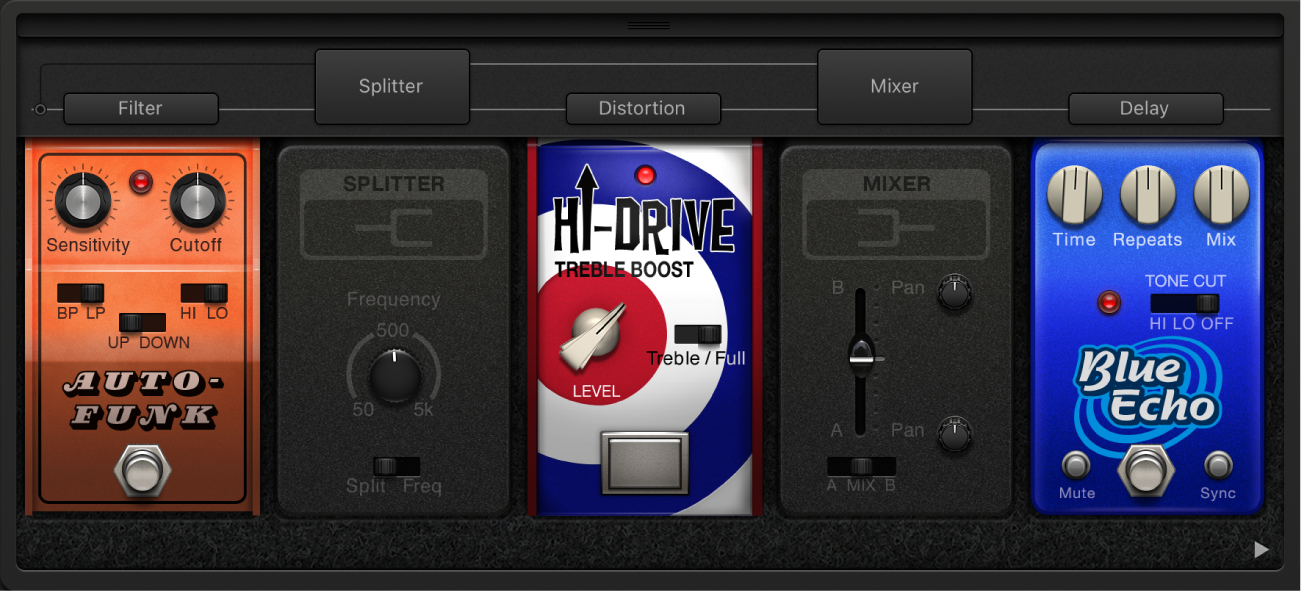
Task: Turn the Cutoff knob on the filter pedal
Action: tap(197, 198)
